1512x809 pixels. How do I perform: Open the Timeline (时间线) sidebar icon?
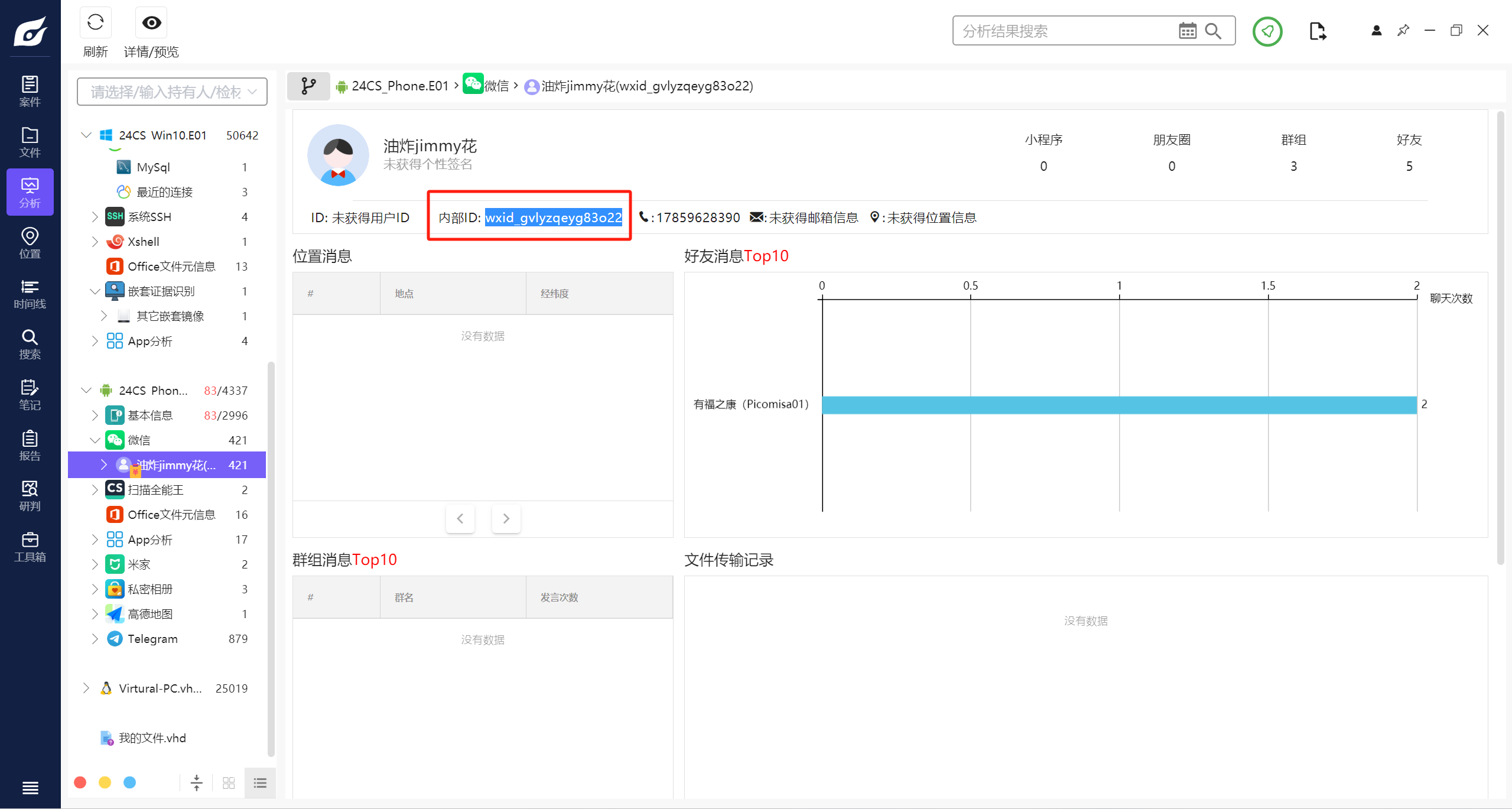point(30,294)
